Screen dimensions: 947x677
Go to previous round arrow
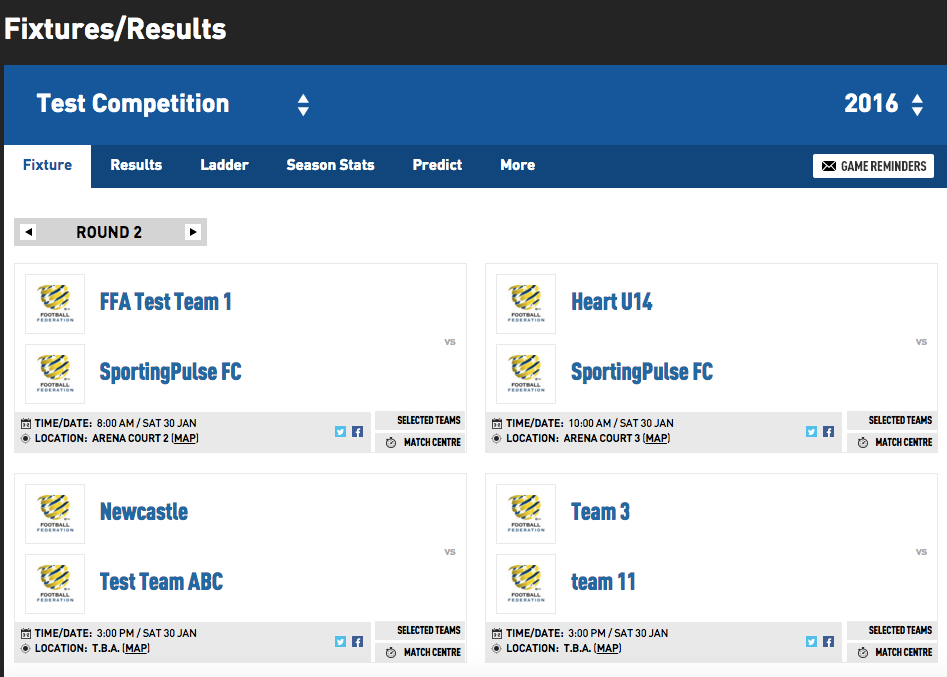click(28, 232)
